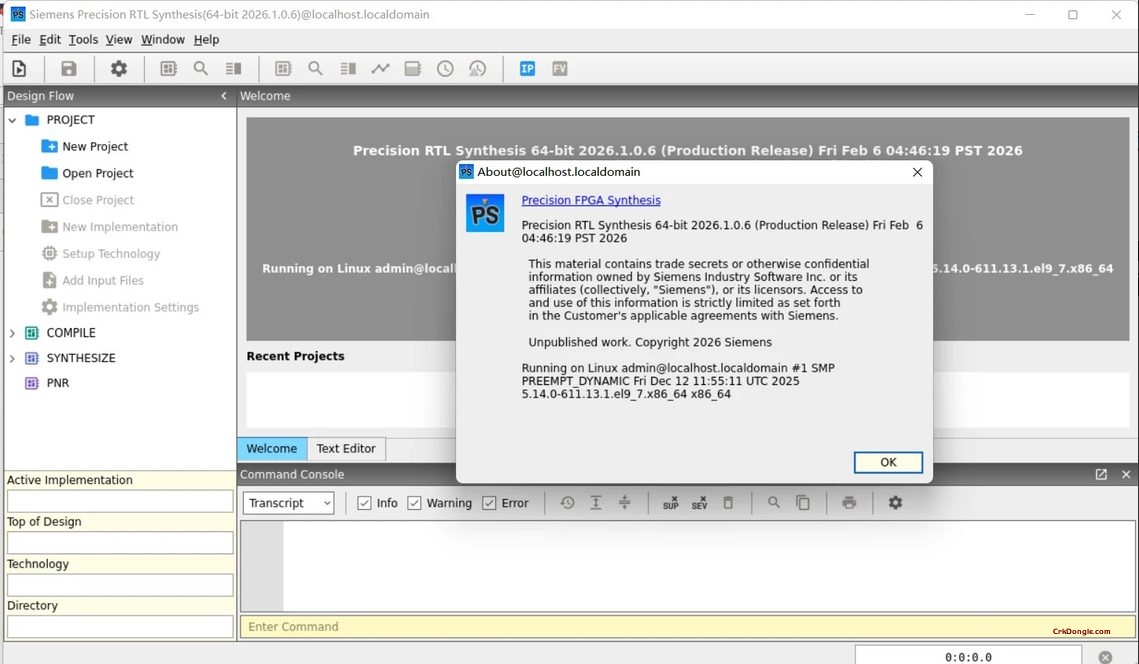Select the PNR tree item
Viewport: 1139px width, 664px height.
(x=57, y=383)
